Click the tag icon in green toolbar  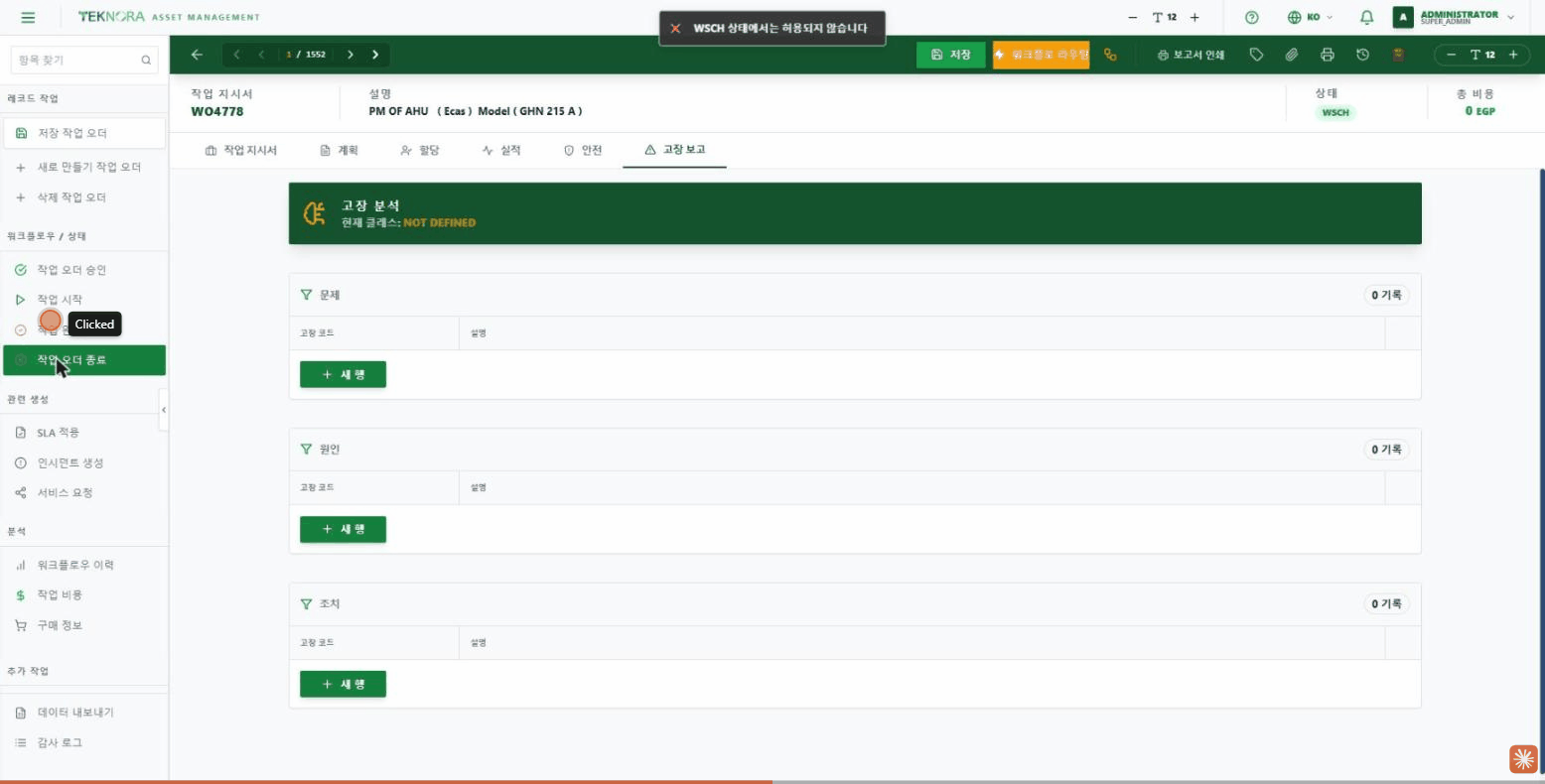[1256, 55]
